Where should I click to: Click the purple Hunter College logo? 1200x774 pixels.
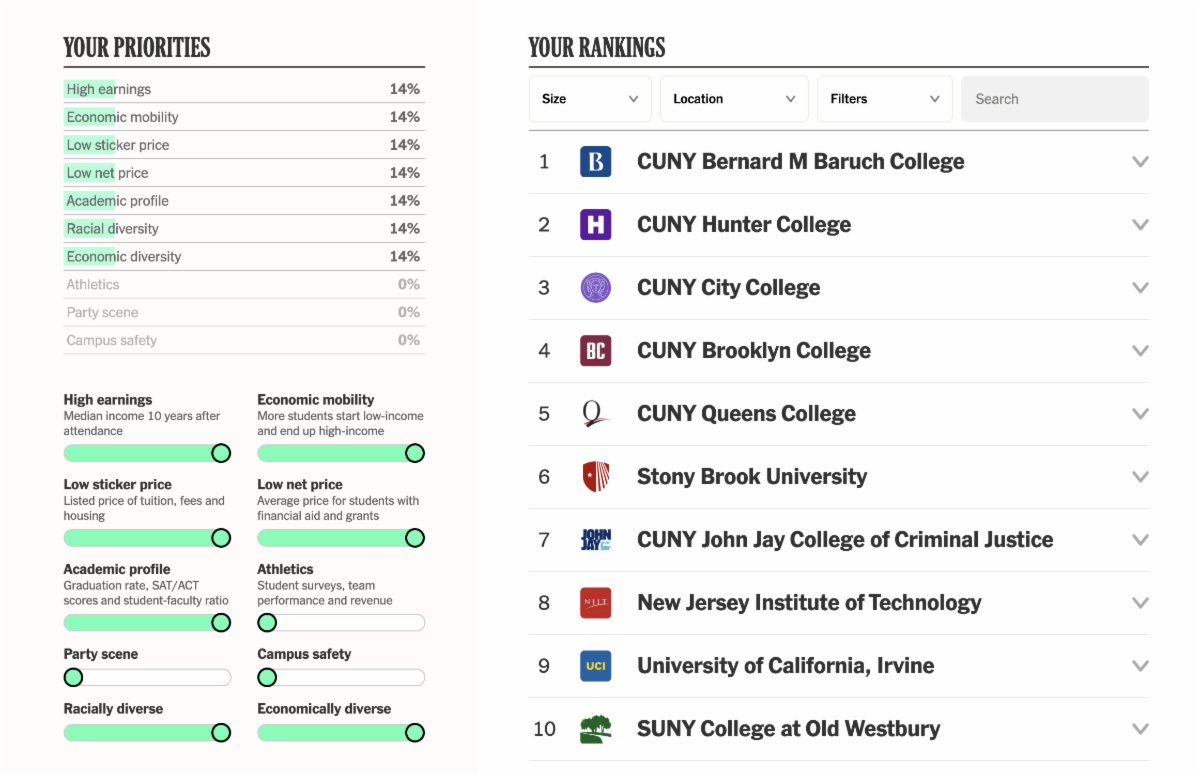point(595,225)
